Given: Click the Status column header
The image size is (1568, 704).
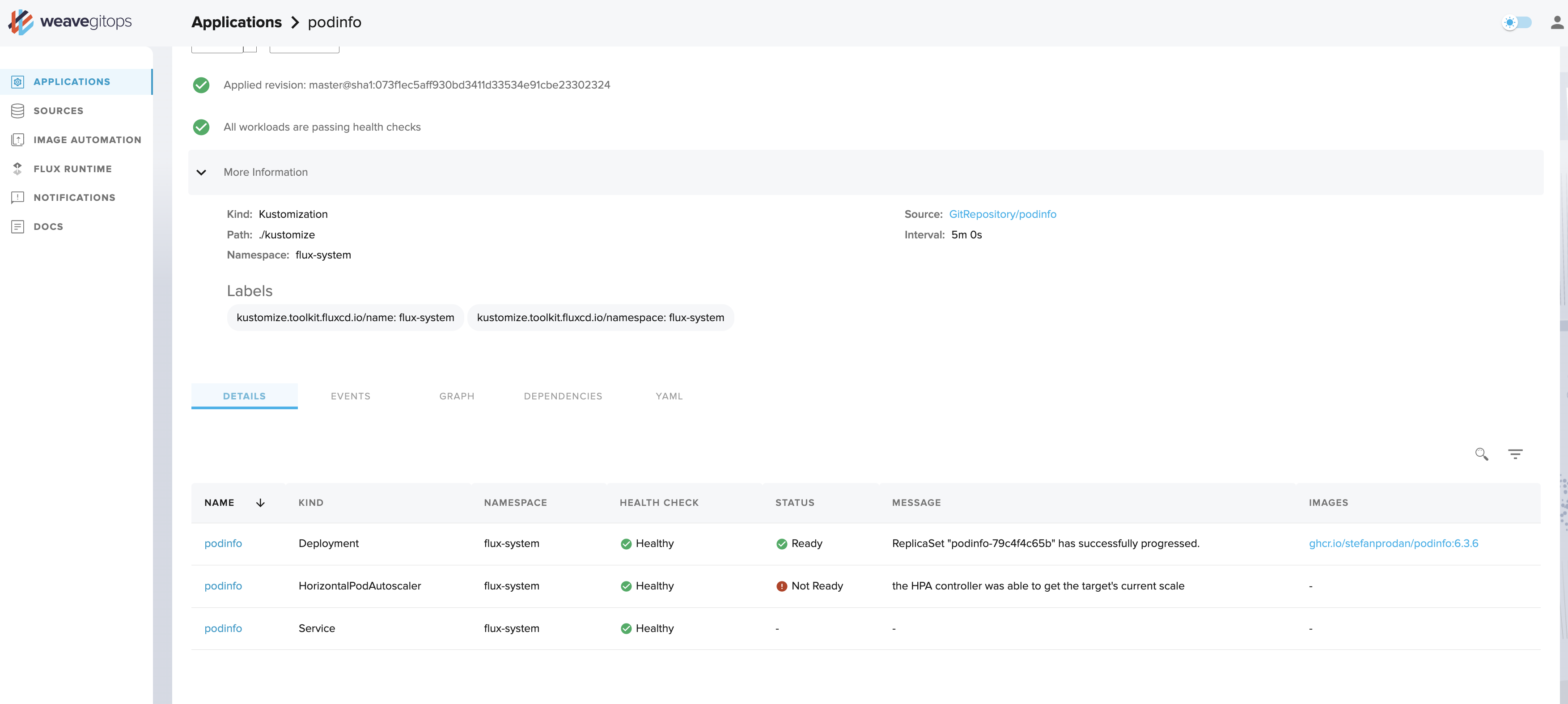Looking at the screenshot, I should [x=794, y=502].
